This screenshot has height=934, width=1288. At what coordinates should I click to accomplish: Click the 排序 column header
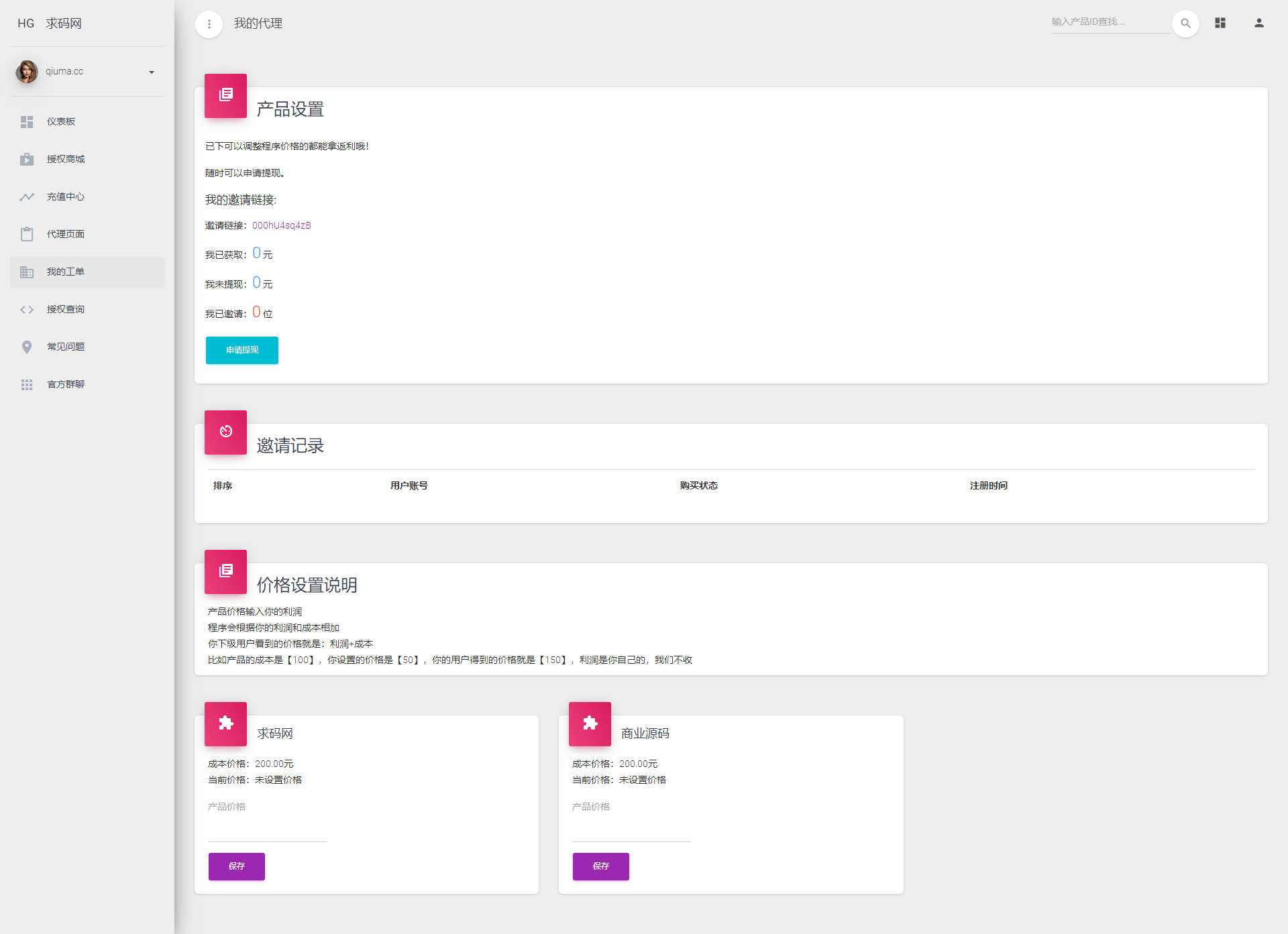[223, 485]
